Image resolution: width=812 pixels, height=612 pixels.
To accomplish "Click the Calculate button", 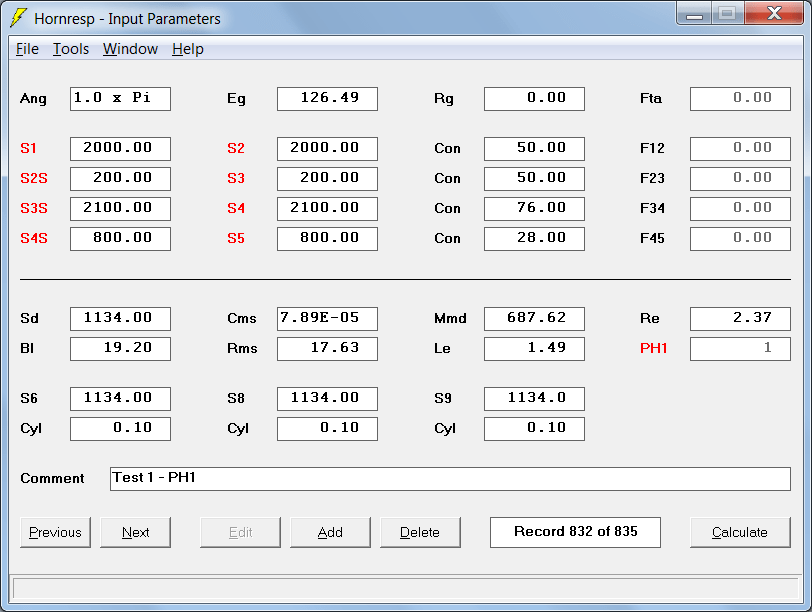I will 740,532.
